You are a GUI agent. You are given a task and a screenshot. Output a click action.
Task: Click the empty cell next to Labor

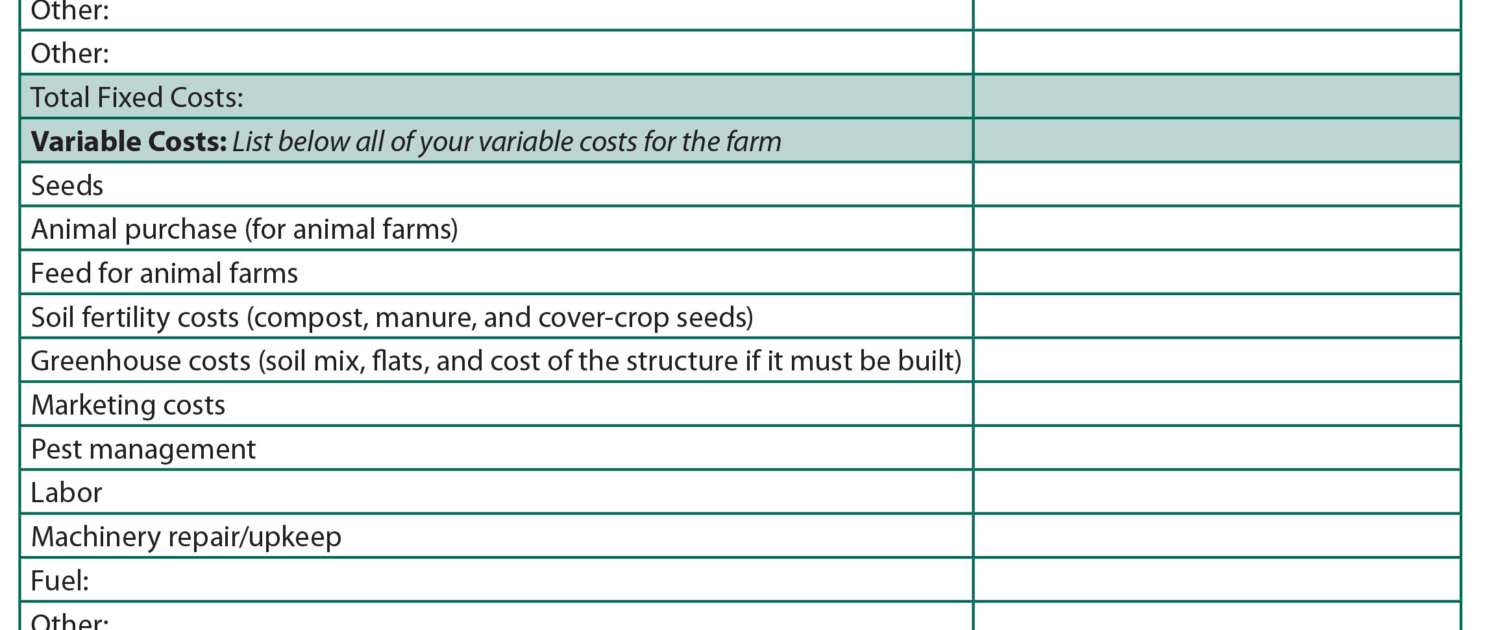point(1216,492)
